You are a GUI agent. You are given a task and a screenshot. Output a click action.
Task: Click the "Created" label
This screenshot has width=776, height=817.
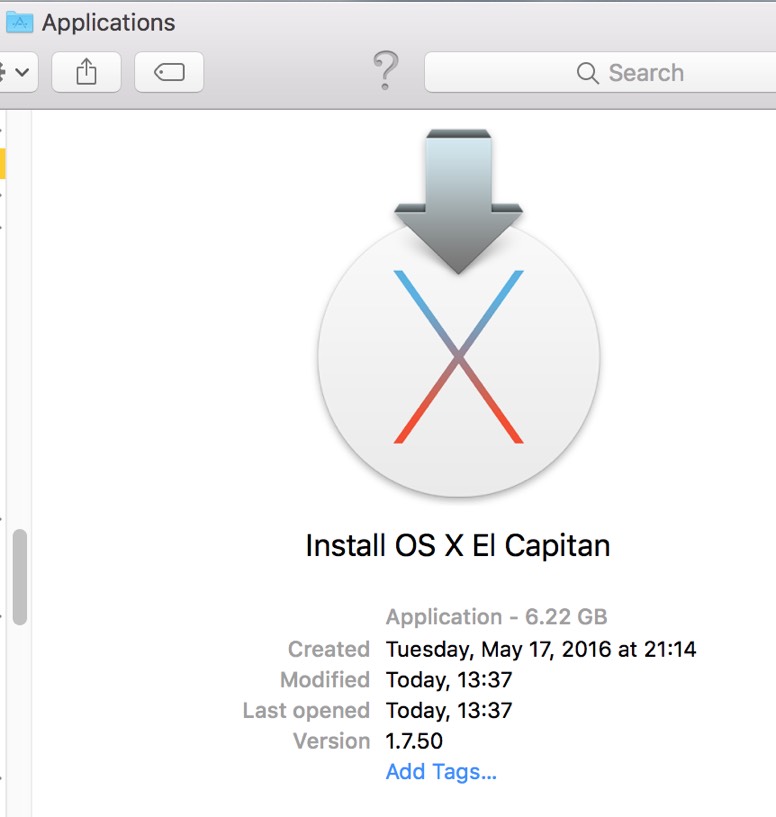329,649
